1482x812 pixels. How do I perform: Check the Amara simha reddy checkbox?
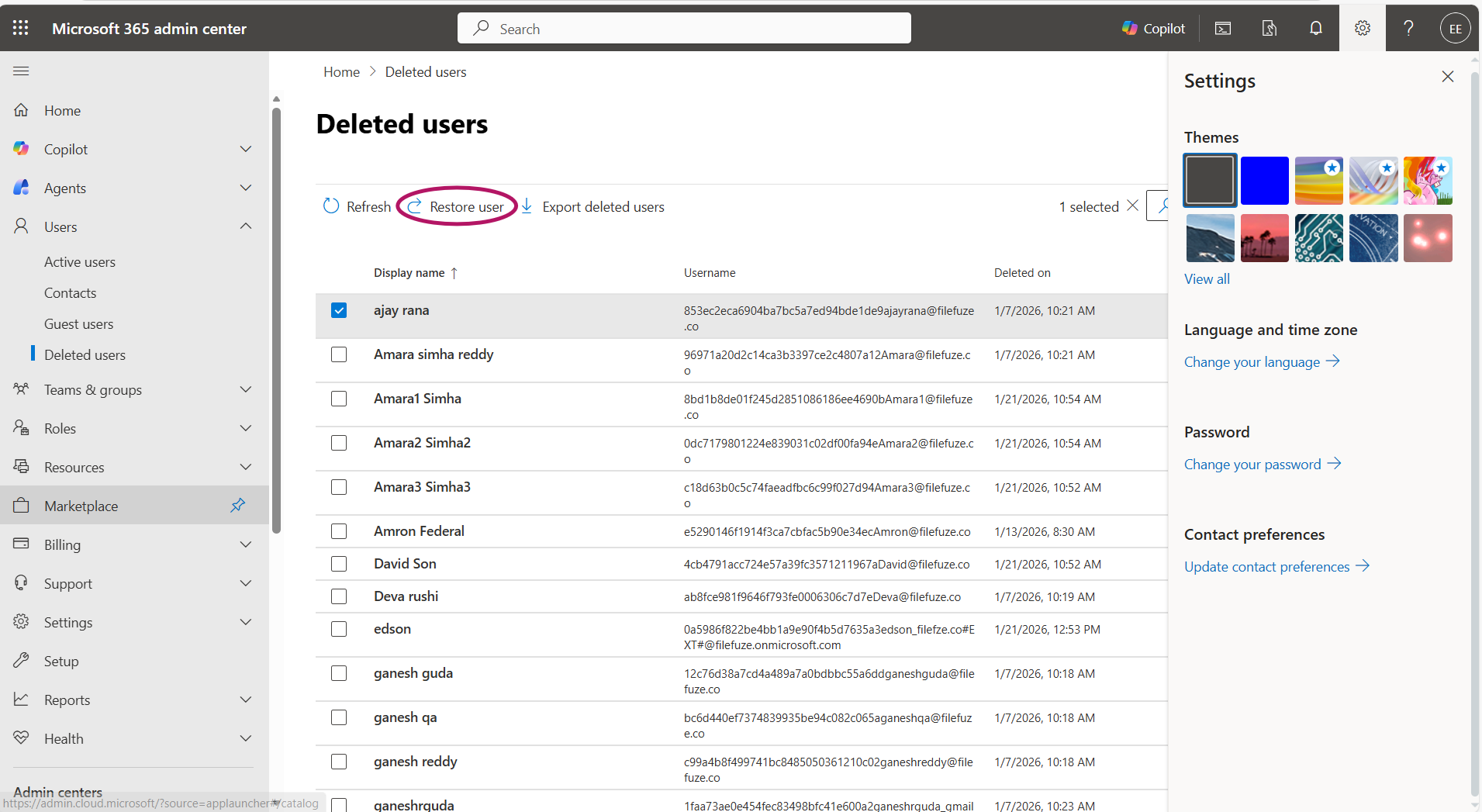(x=339, y=354)
